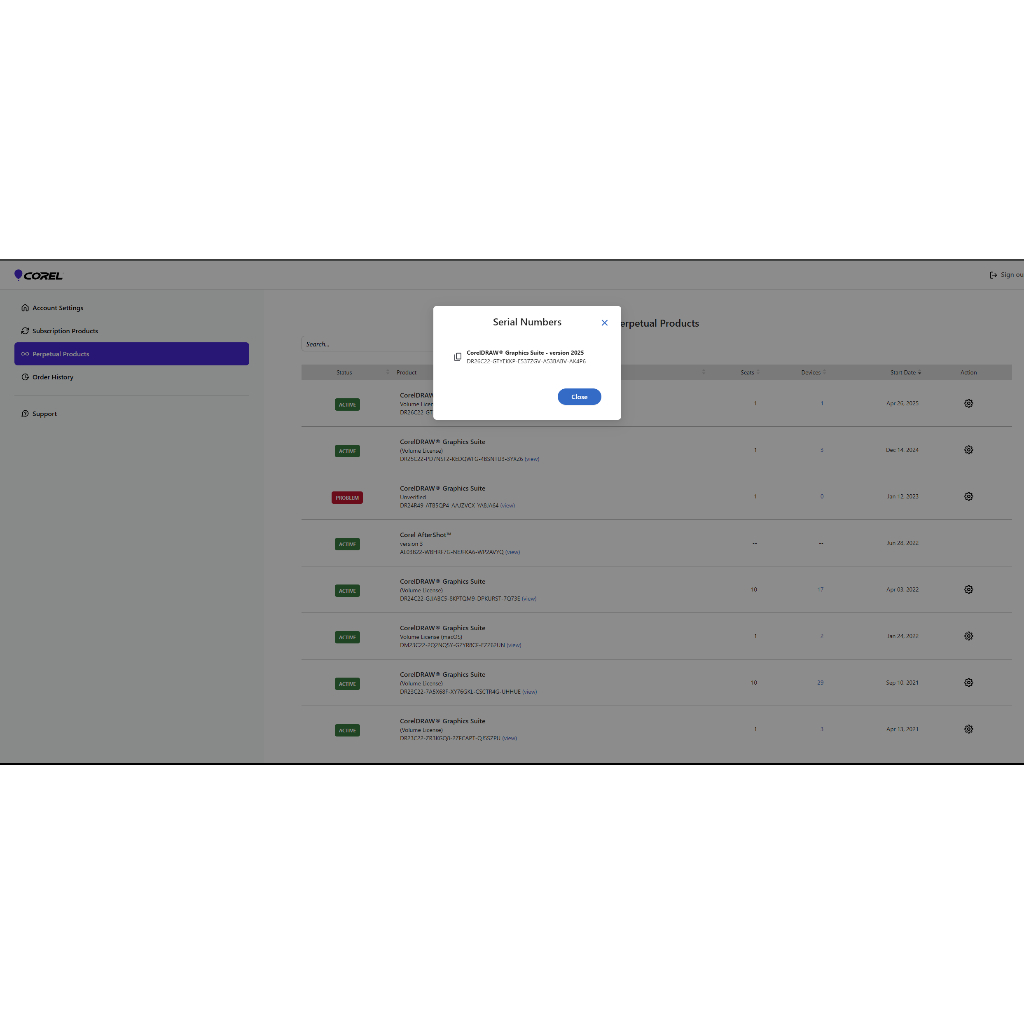
Task: Click 'Jun 26, 2022' start date
Action: [x=903, y=543]
